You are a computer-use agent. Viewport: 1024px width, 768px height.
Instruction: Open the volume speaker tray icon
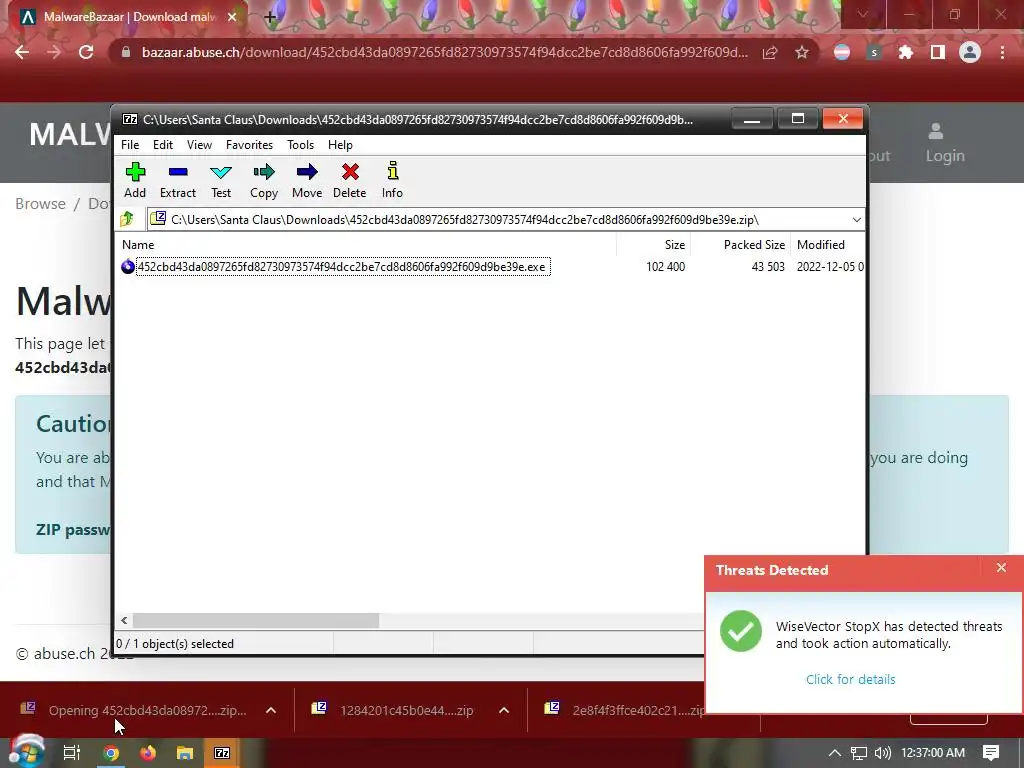pyautogui.click(x=883, y=753)
